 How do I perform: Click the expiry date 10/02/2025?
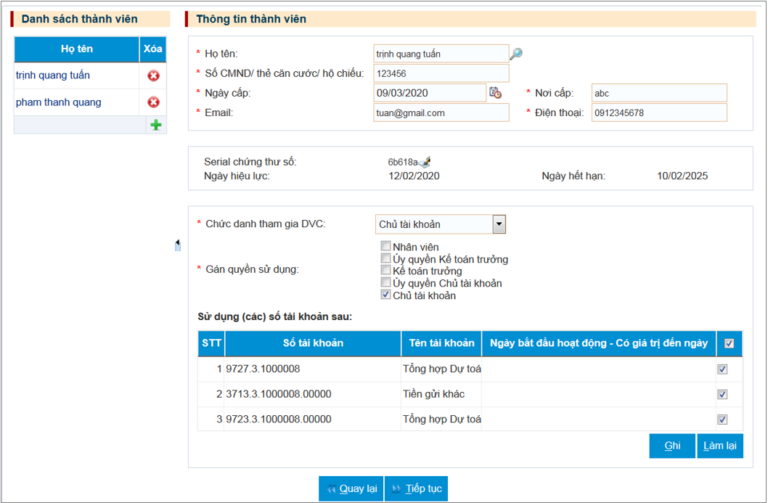(682, 176)
